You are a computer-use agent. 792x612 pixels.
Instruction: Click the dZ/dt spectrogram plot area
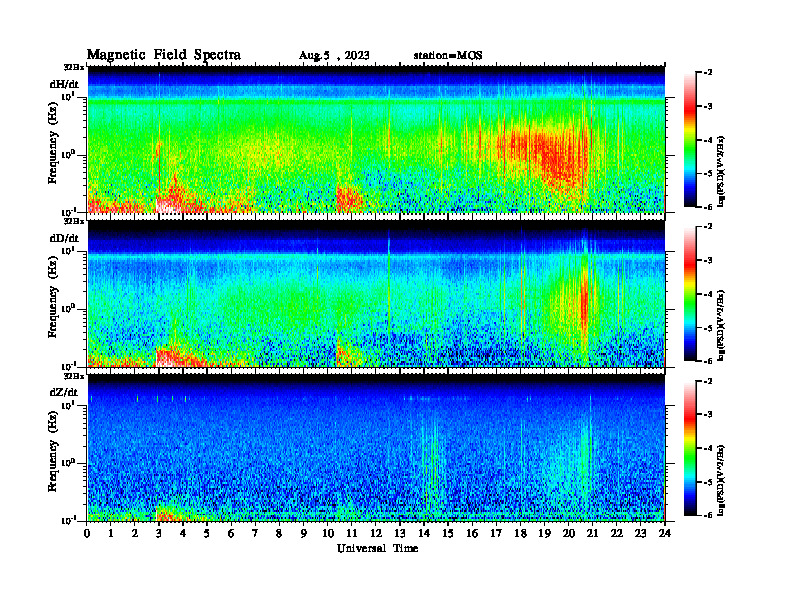(376, 448)
